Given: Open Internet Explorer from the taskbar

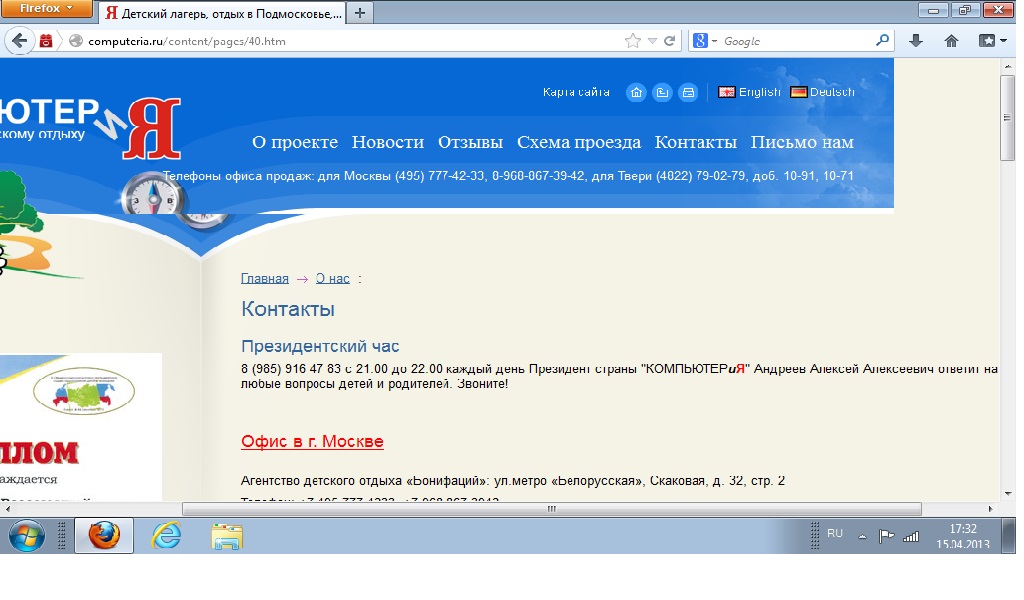Looking at the screenshot, I should coord(165,536).
